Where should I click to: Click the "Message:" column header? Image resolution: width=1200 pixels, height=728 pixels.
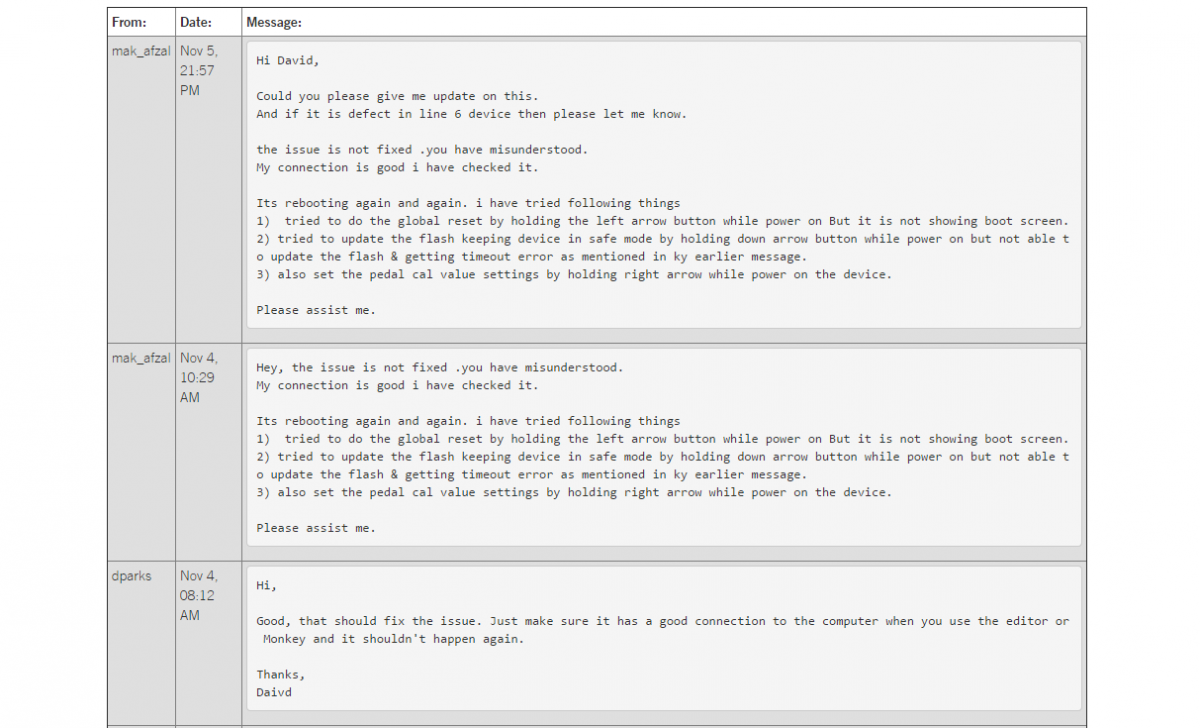(x=274, y=22)
